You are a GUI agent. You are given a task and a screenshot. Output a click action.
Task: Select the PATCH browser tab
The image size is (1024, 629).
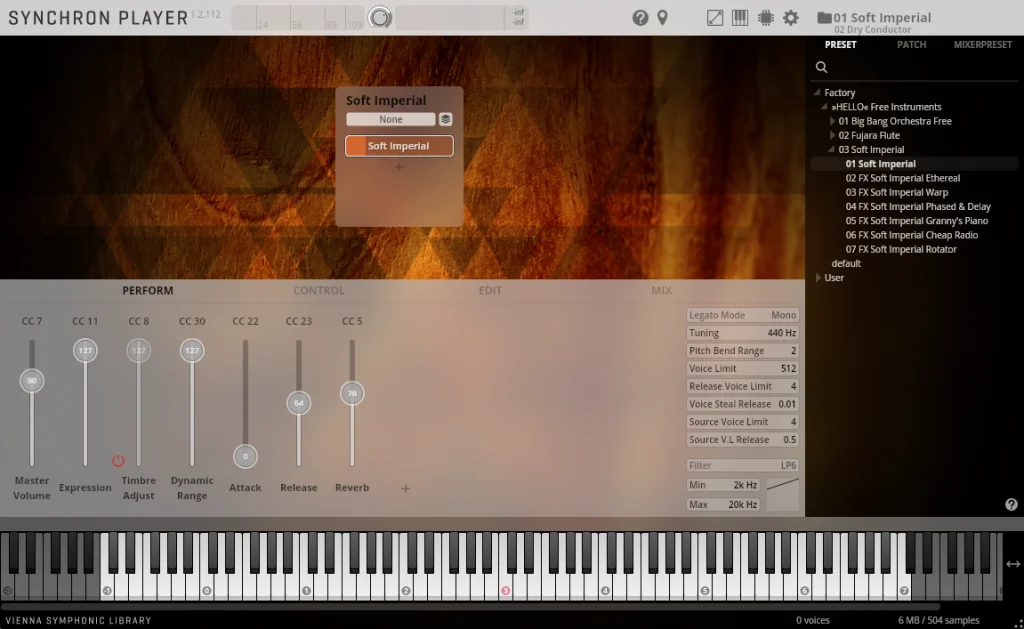pyautogui.click(x=911, y=44)
